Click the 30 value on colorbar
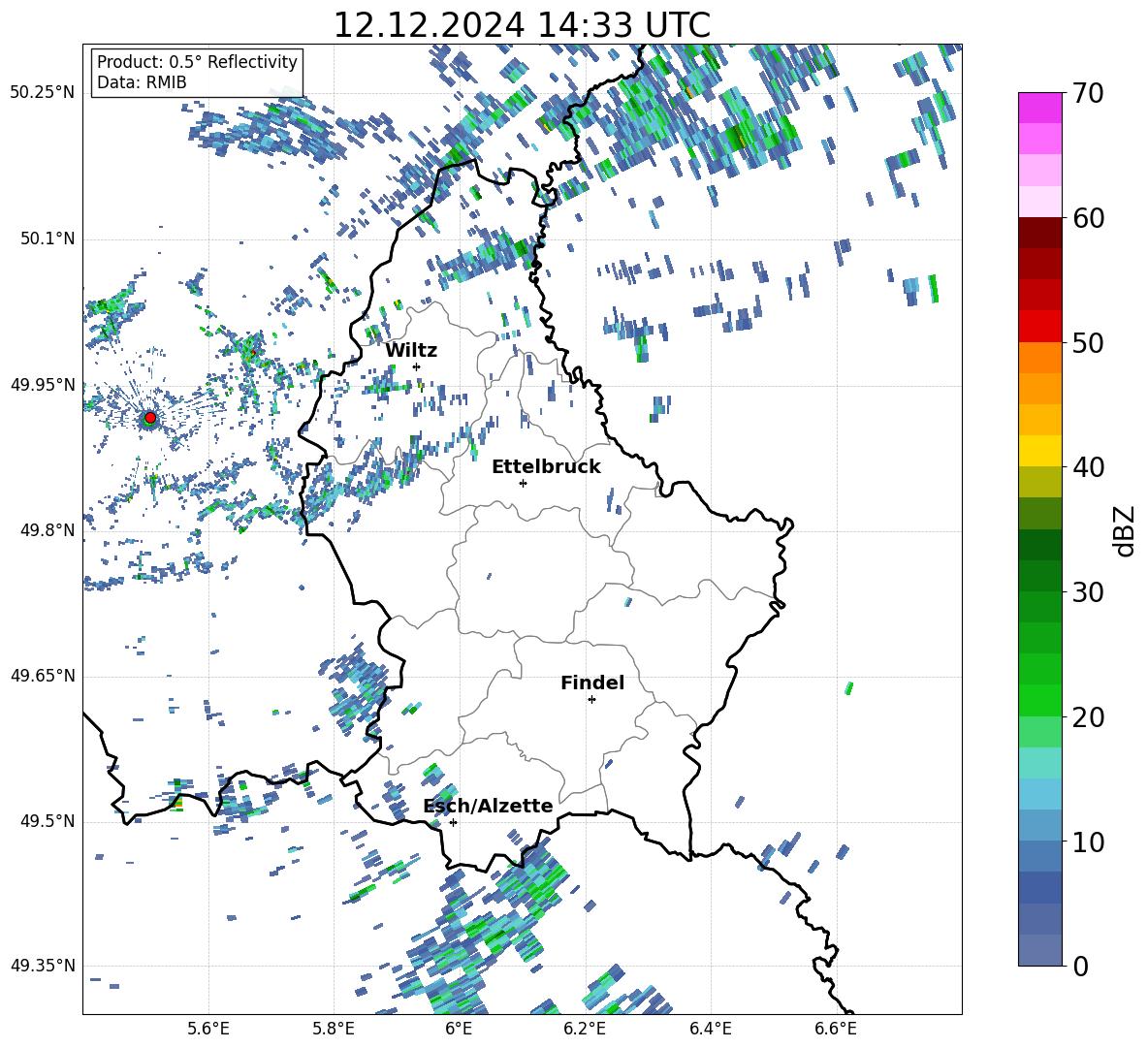 1087,592
